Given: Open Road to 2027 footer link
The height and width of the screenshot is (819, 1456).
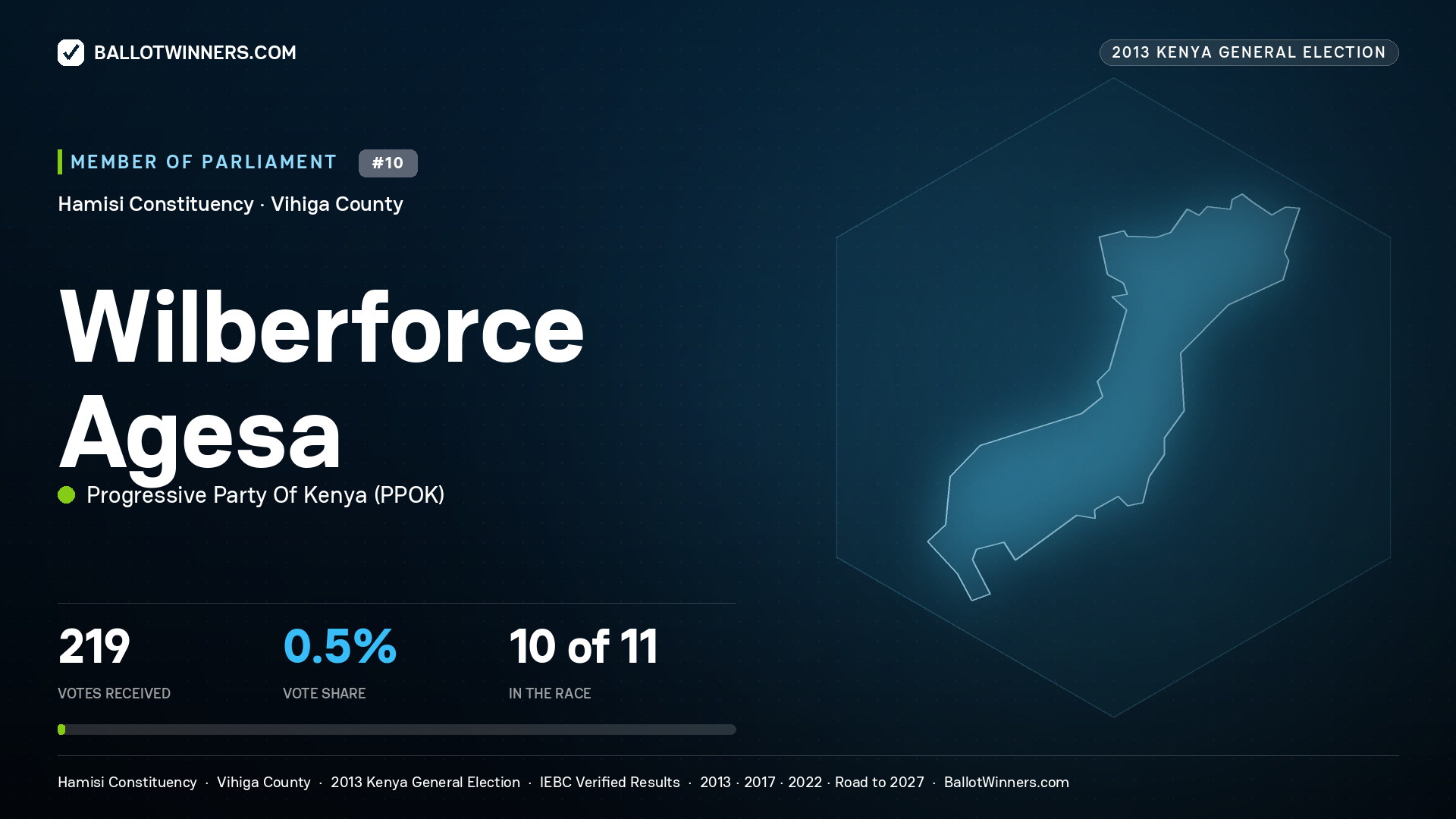Looking at the screenshot, I should tap(880, 783).
